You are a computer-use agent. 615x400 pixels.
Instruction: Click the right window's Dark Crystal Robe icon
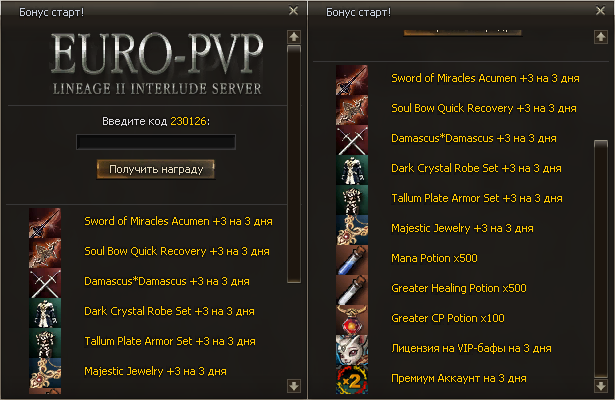pyautogui.click(x=352, y=170)
